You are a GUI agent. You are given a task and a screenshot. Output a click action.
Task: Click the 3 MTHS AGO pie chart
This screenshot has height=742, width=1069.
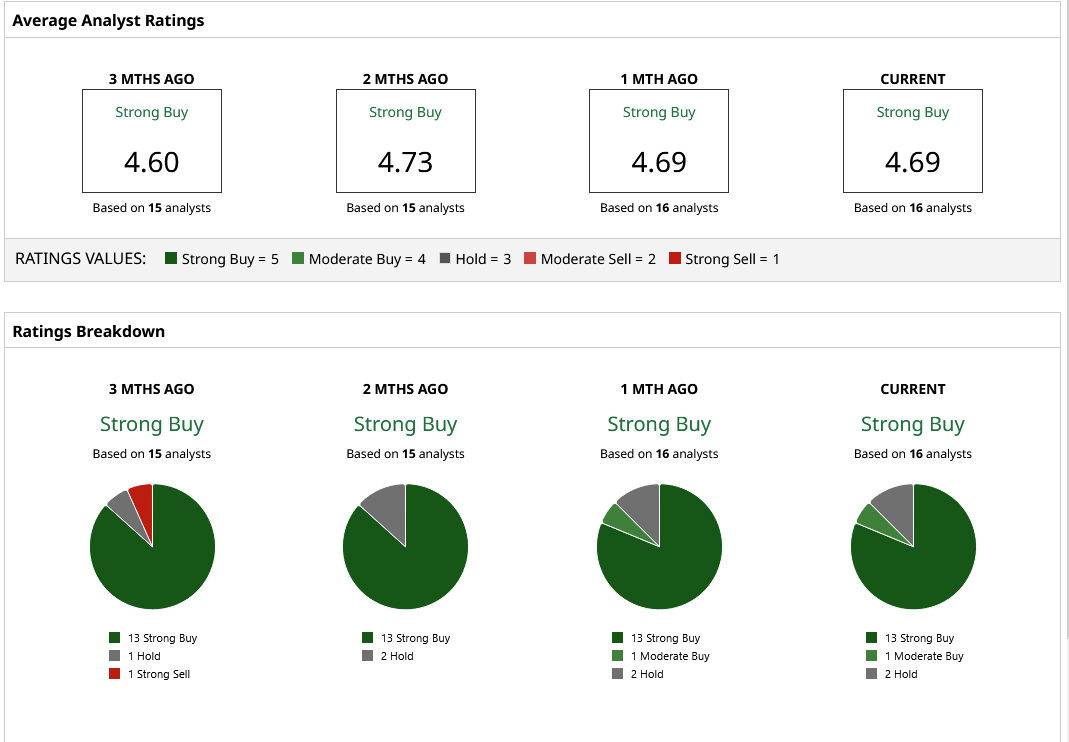coord(152,546)
